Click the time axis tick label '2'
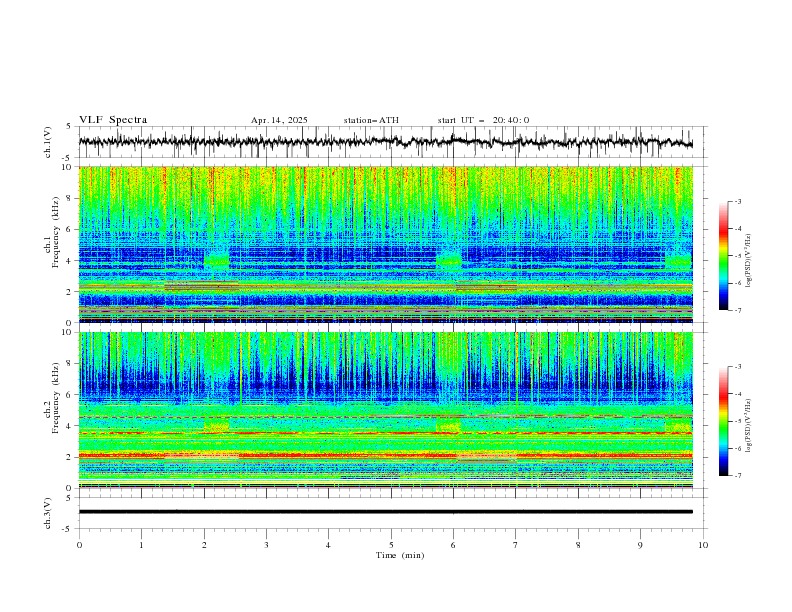The image size is (792, 612). tap(204, 545)
